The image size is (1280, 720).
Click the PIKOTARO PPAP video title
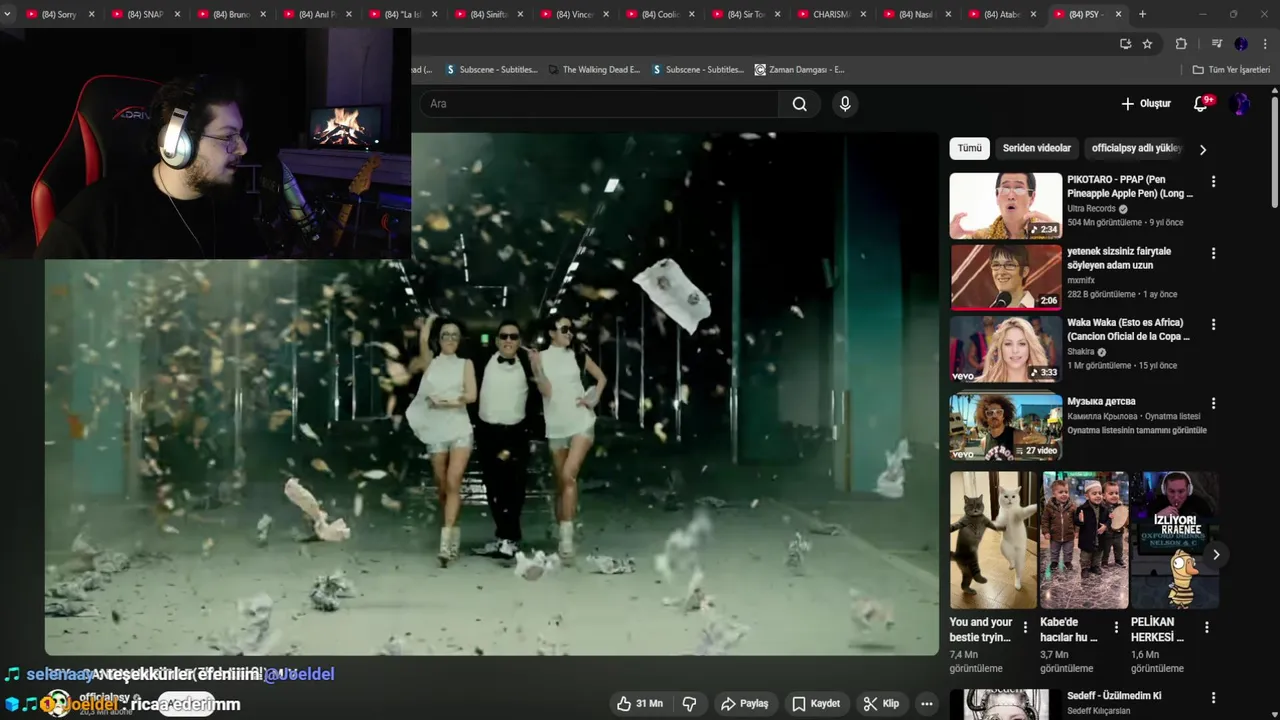tap(1130, 187)
